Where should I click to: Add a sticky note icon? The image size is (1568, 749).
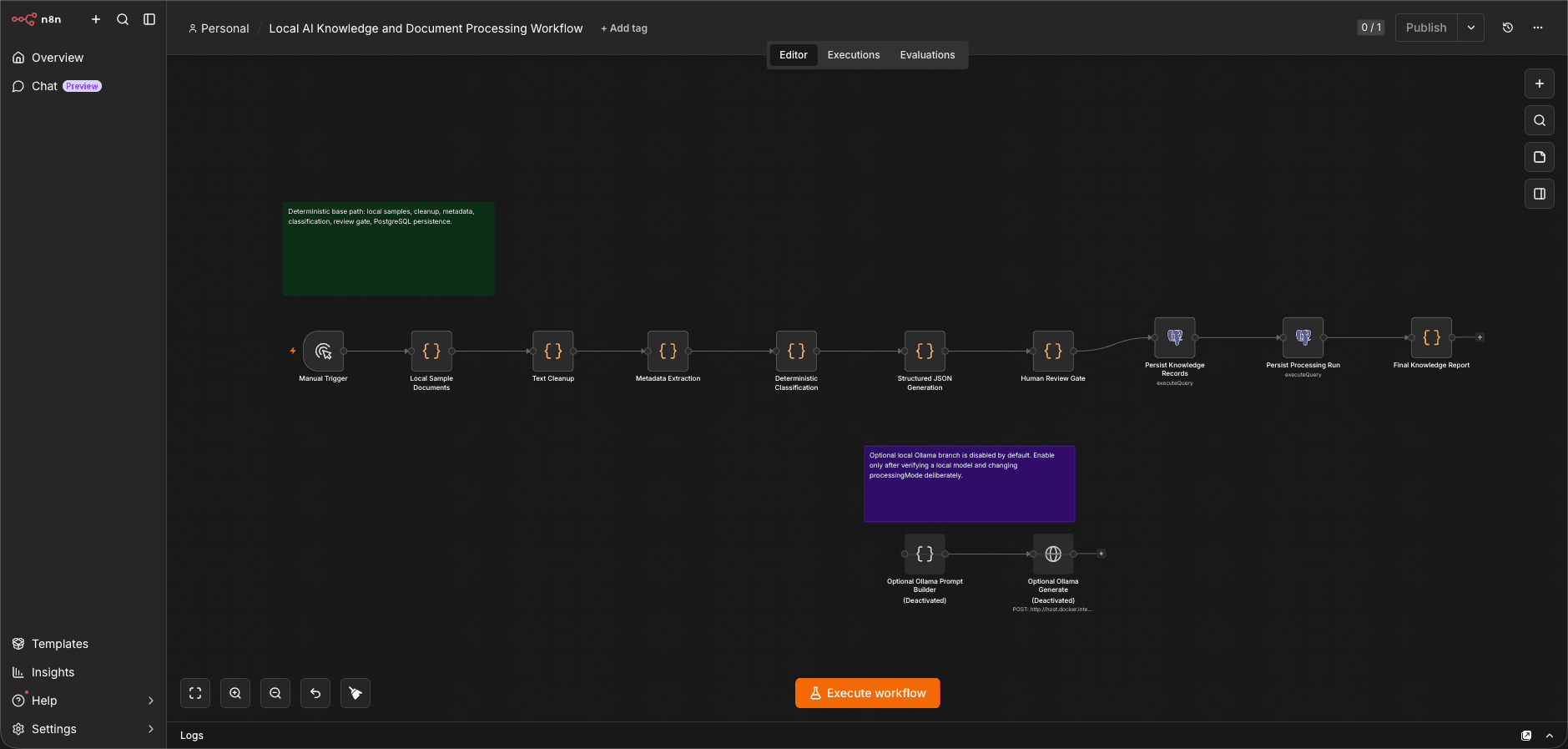tap(1540, 157)
